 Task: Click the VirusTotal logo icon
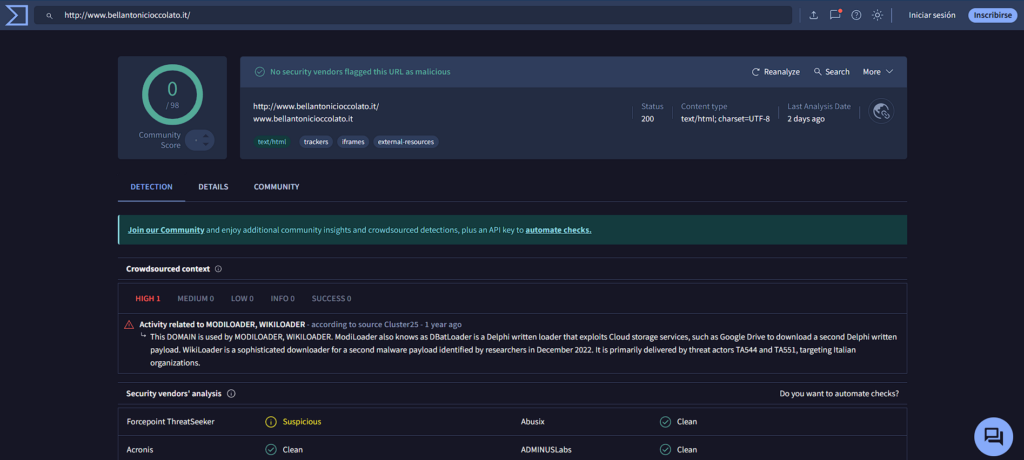(x=16, y=15)
